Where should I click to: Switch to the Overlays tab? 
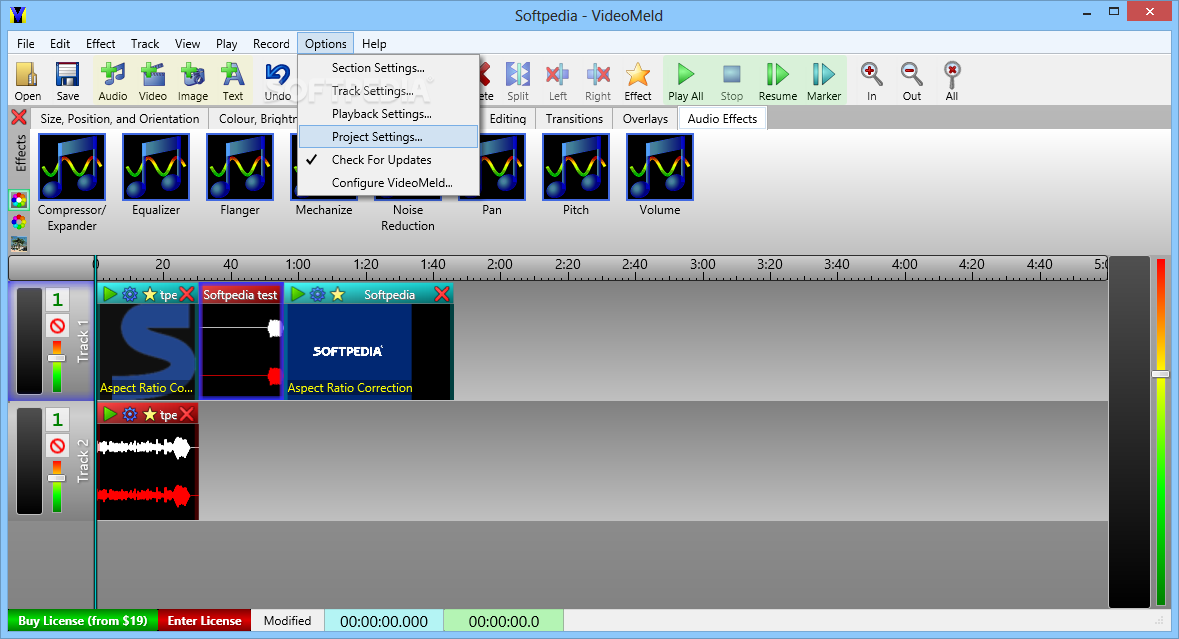[x=645, y=118]
